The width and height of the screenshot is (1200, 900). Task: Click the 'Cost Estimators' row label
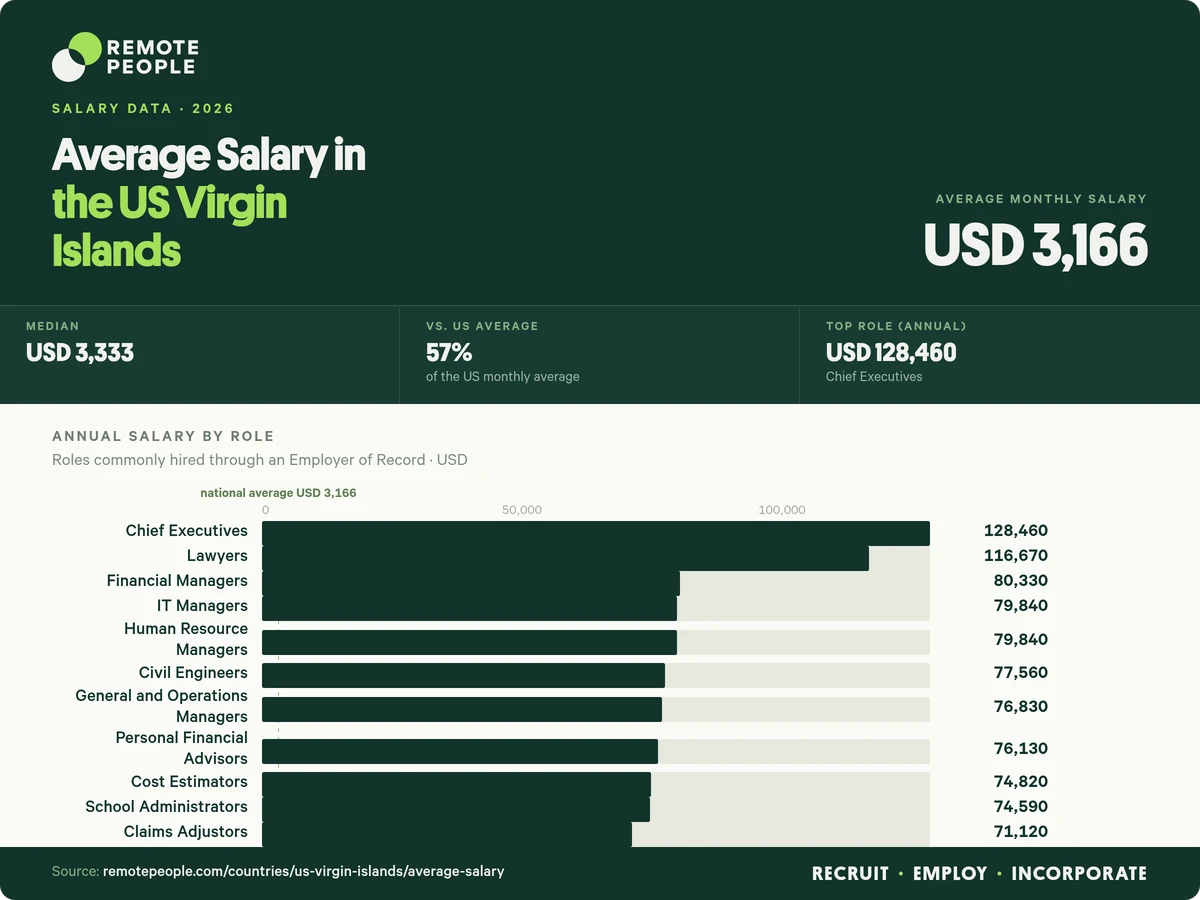(x=189, y=782)
